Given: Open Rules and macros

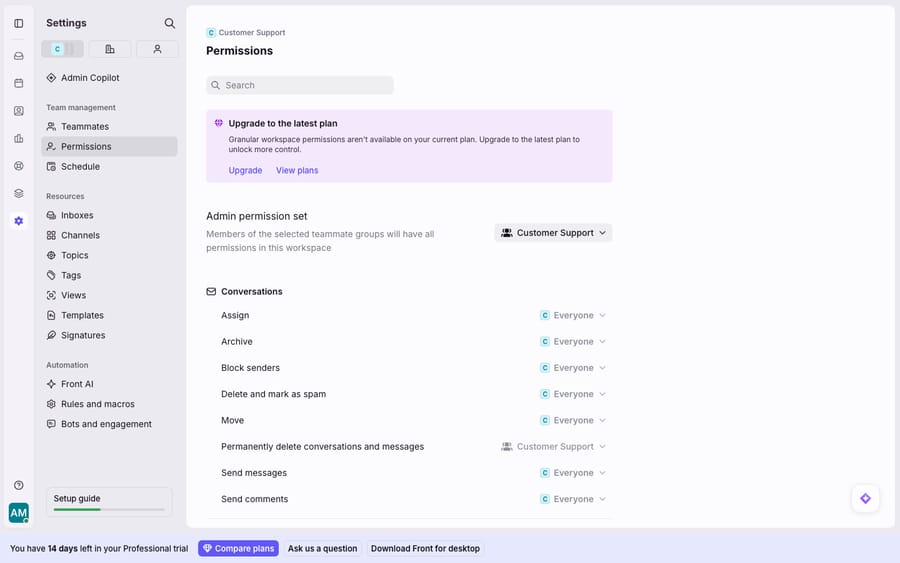Looking at the screenshot, I should (x=109, y=404).
